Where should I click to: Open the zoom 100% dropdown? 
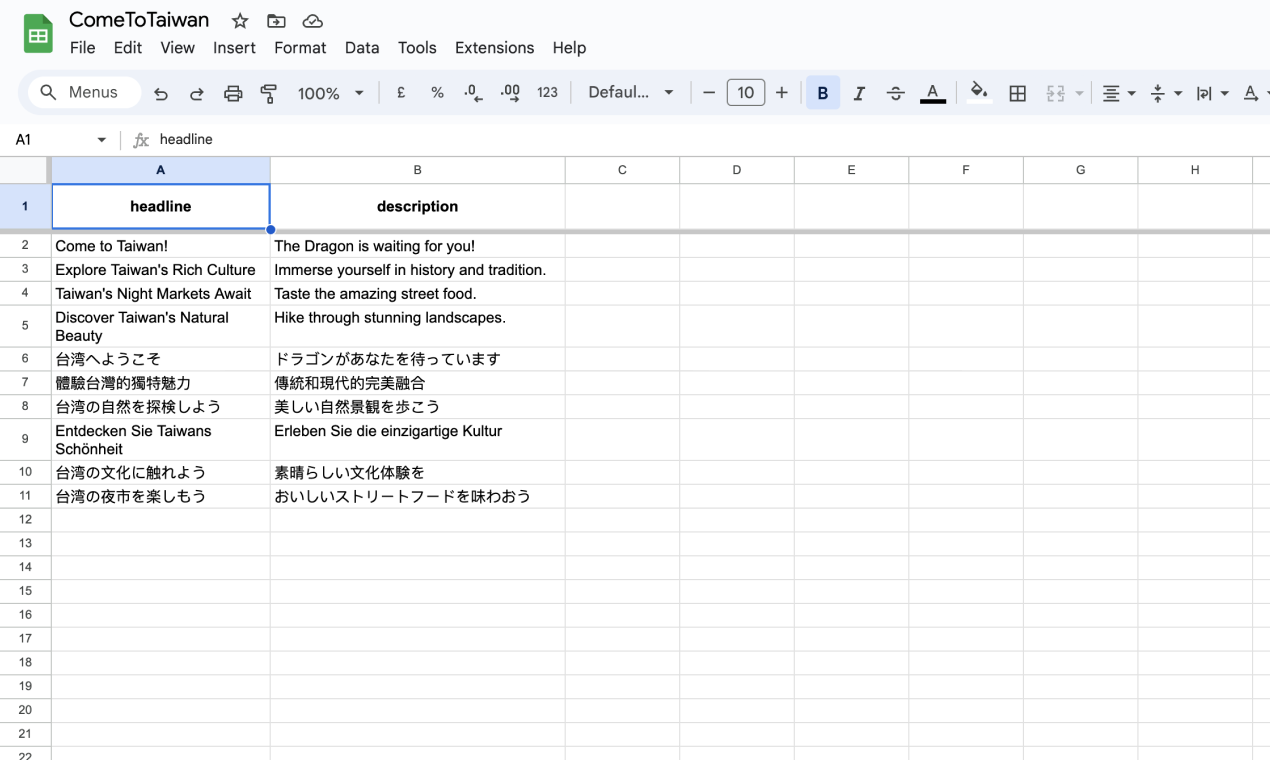point(330,93)
